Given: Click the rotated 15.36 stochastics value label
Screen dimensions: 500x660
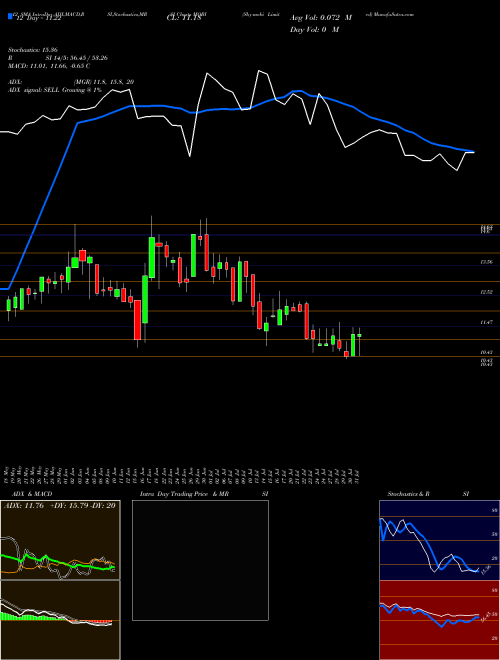Looking at the screenshot, I should [486, 570].
